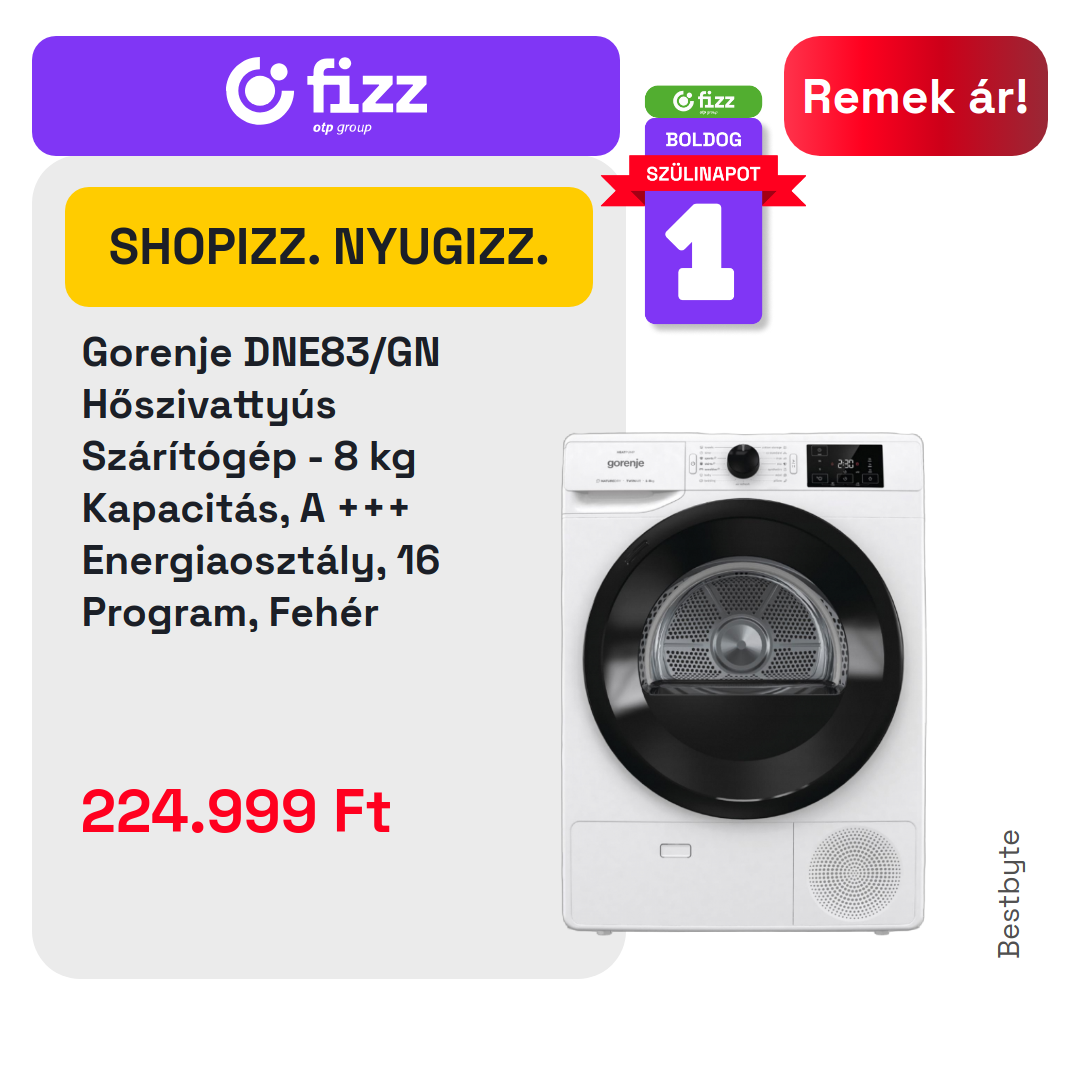
Task: Click the dryer's round program knob
Action: [x=743, y=461]
